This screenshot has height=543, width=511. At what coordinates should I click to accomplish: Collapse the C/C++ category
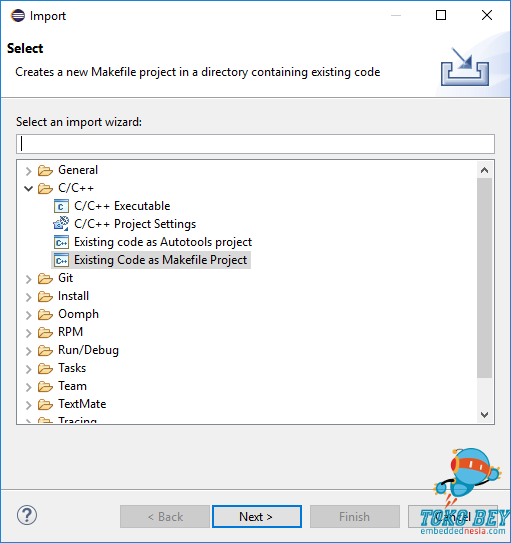pos(28,188)
